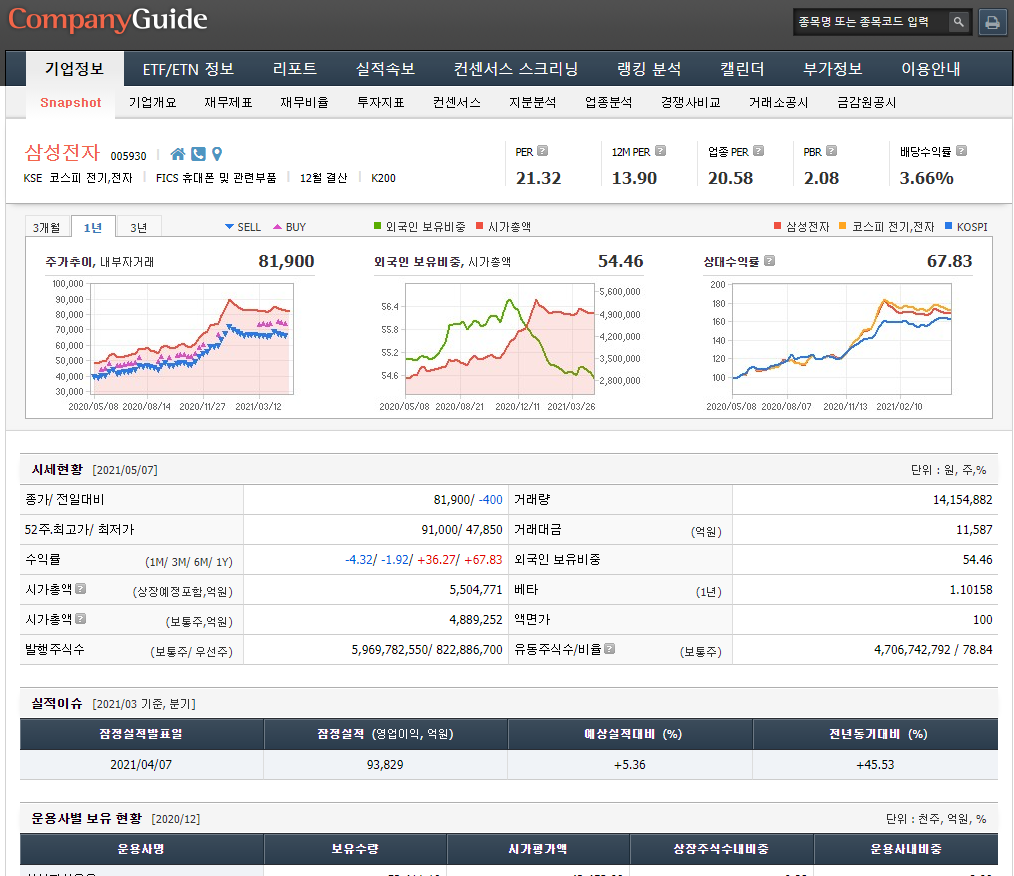This screenshot has height=876, width=1014.
Task: Click help icon next to PBR
Action: coord(832,151)
